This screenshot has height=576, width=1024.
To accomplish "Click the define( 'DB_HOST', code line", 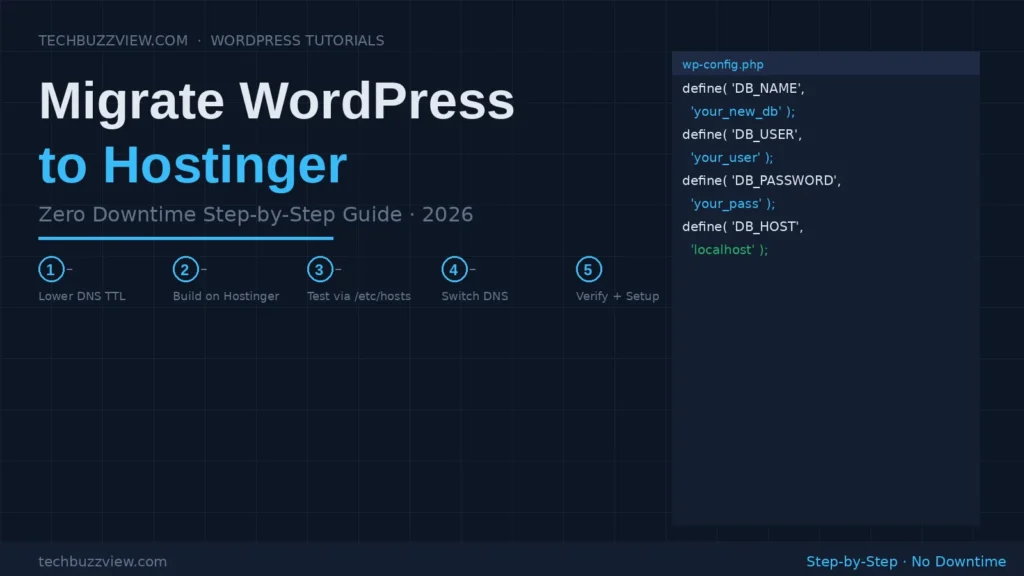I will point(743,227).
